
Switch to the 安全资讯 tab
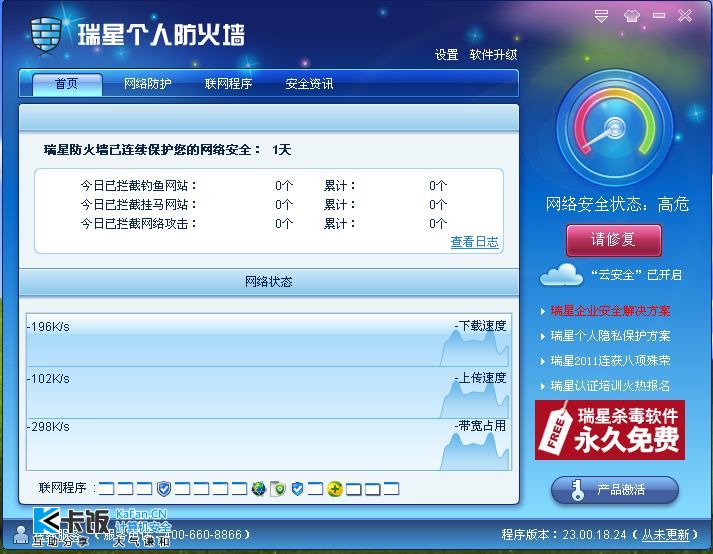coord(309,84)
